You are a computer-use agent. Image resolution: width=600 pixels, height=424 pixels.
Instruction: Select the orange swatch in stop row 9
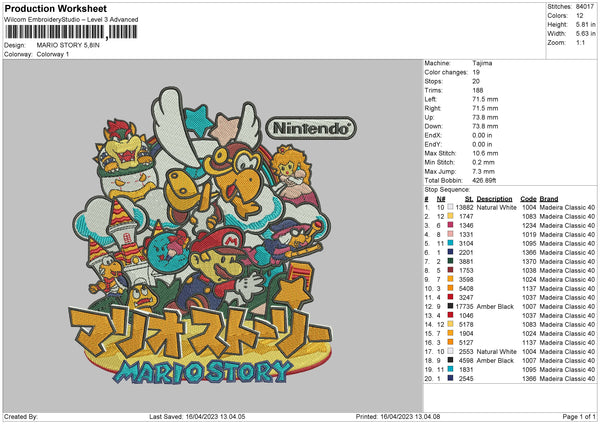(x=450, y=279)
